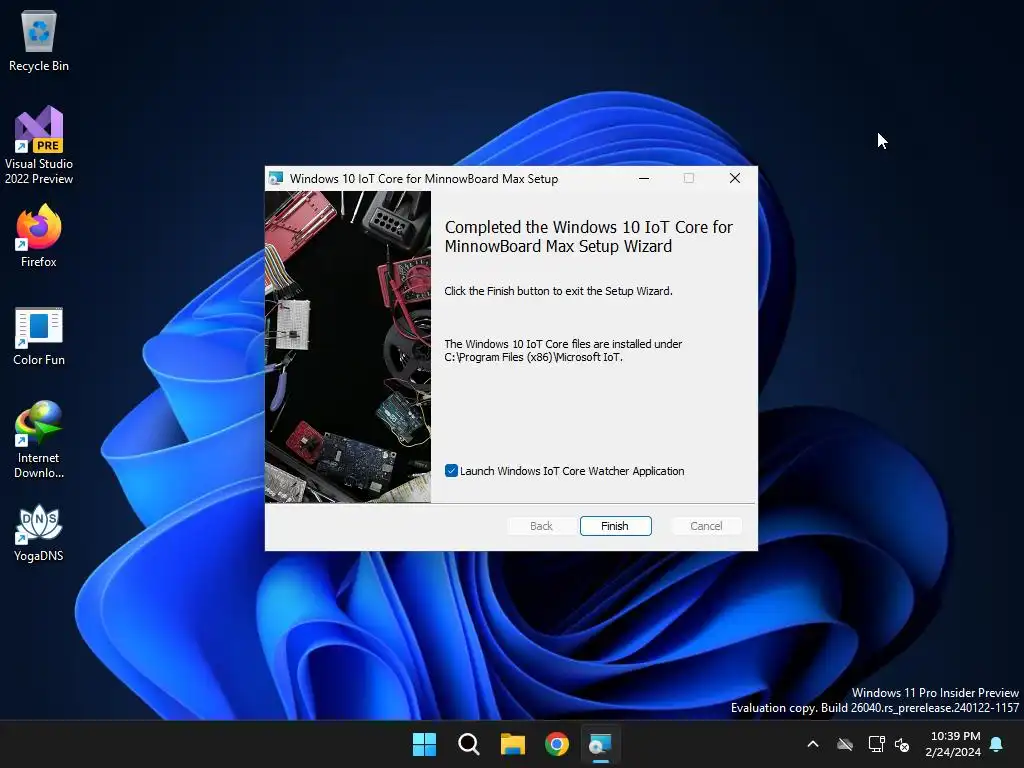Select Internet Download Manager desktop shortcut
1024x768 pixels.
coord(39,440)
